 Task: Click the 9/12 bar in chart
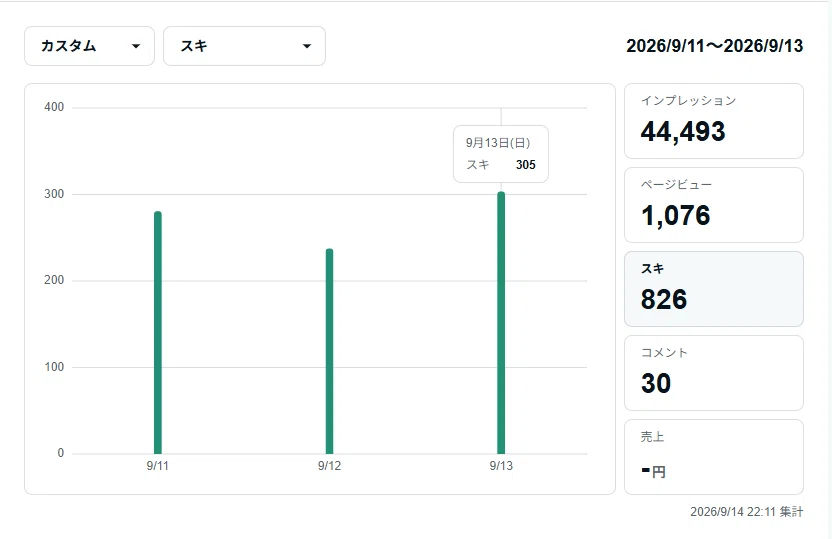(330, 351)
